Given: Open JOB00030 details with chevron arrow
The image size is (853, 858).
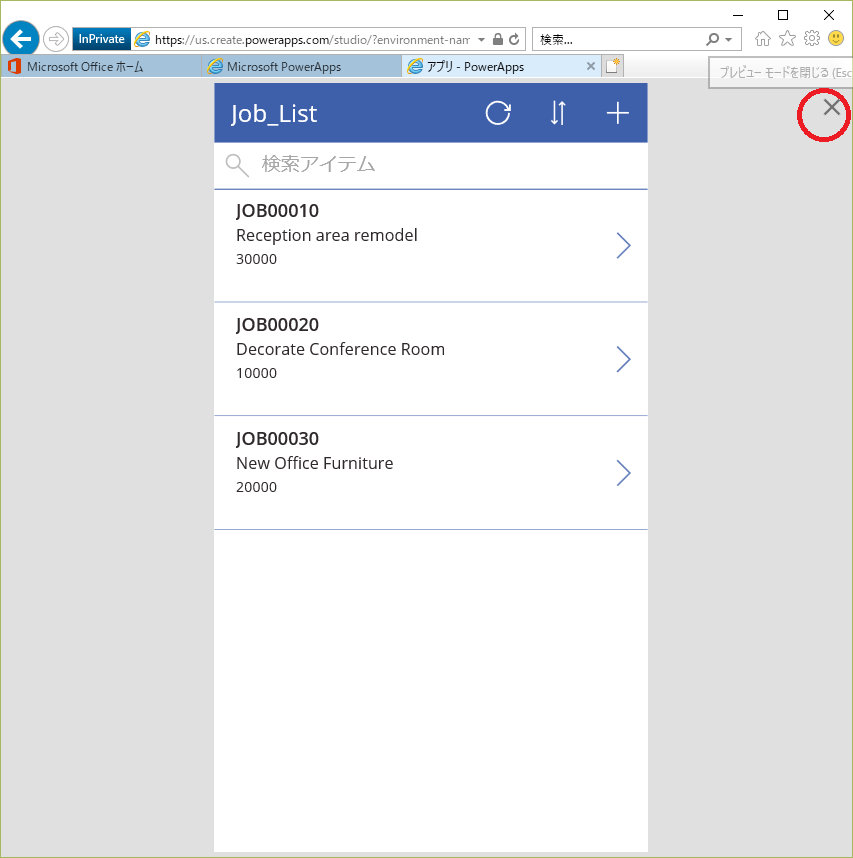Looking at the screenshot, I should click(x=623, y=473).
